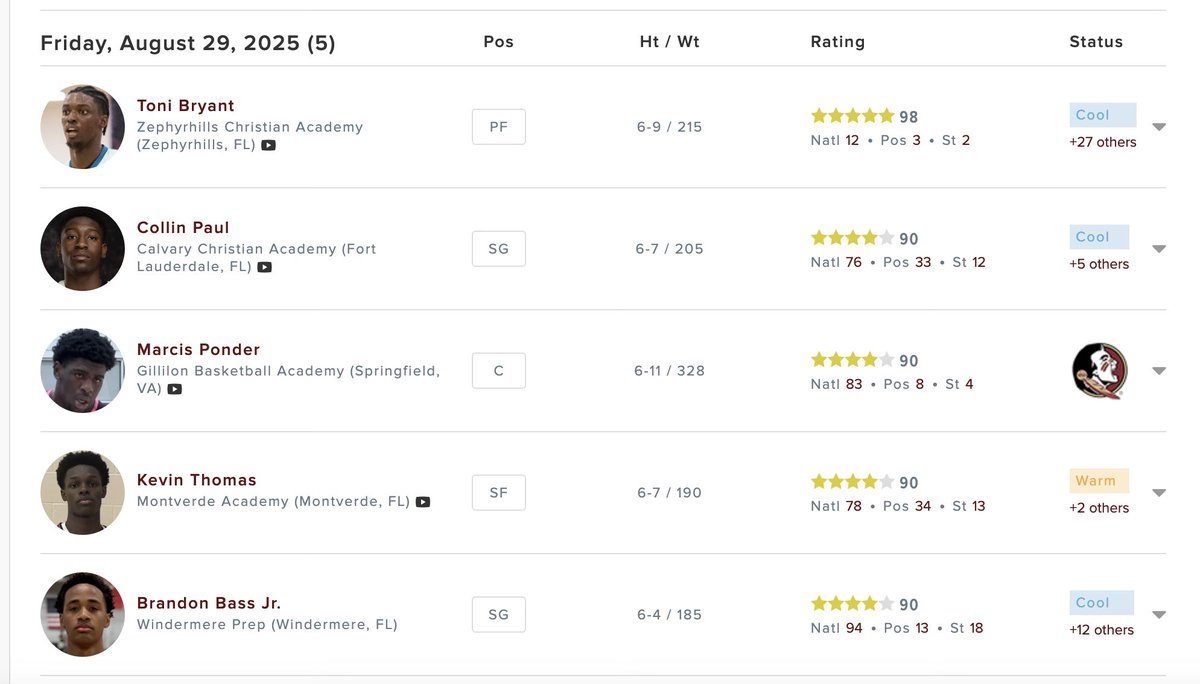Click Brandon Bass Jr.'s Cool status tag
Viewport: 1200px width, 684px height.
click(x=1101, y=603)
